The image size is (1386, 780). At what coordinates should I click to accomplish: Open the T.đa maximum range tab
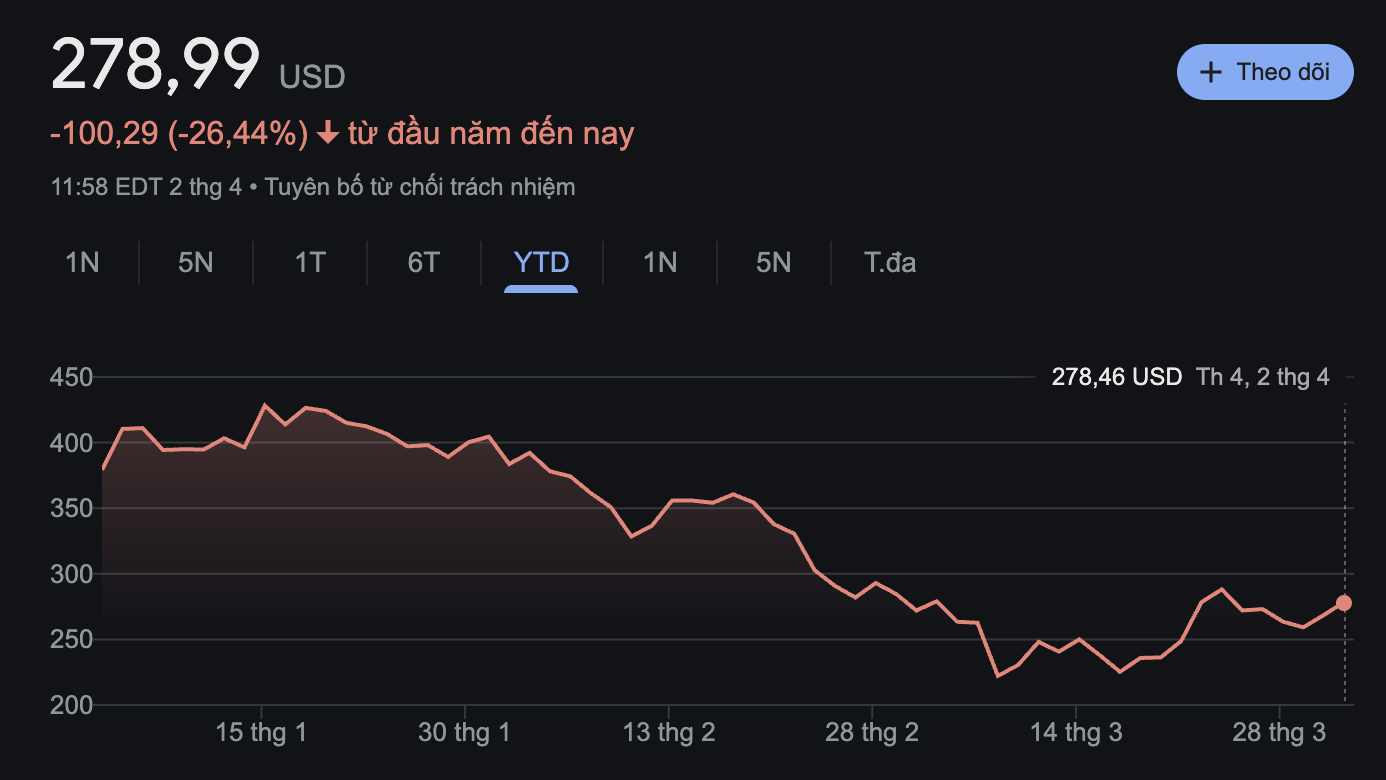pyautogui.click(x=890, y=263)
